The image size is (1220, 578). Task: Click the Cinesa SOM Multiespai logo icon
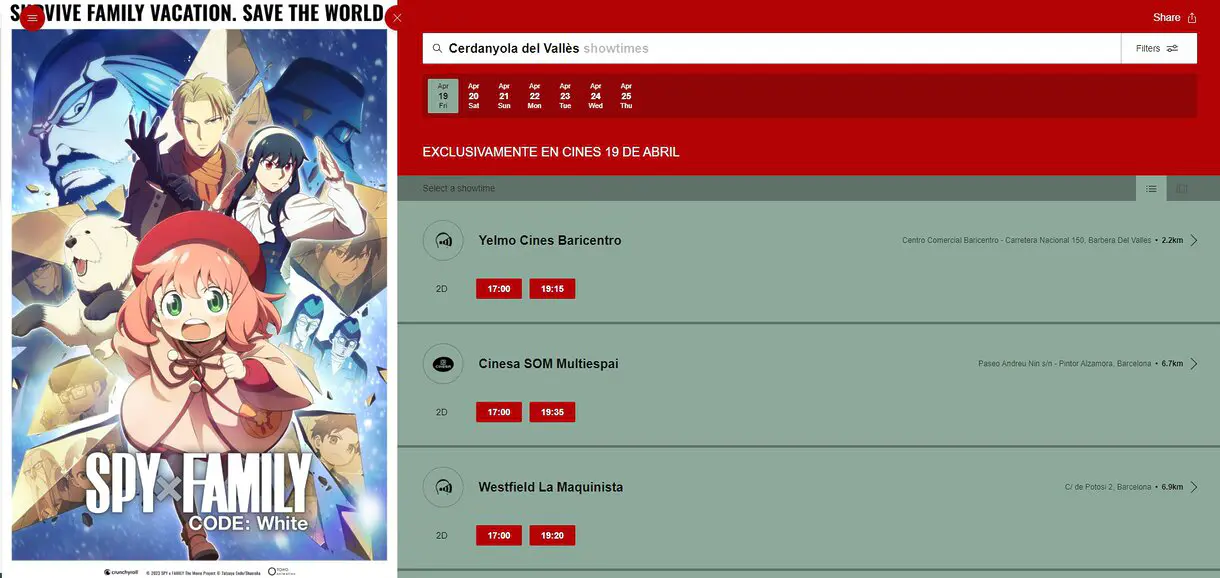pyautogui.click(x=443, y=364)
